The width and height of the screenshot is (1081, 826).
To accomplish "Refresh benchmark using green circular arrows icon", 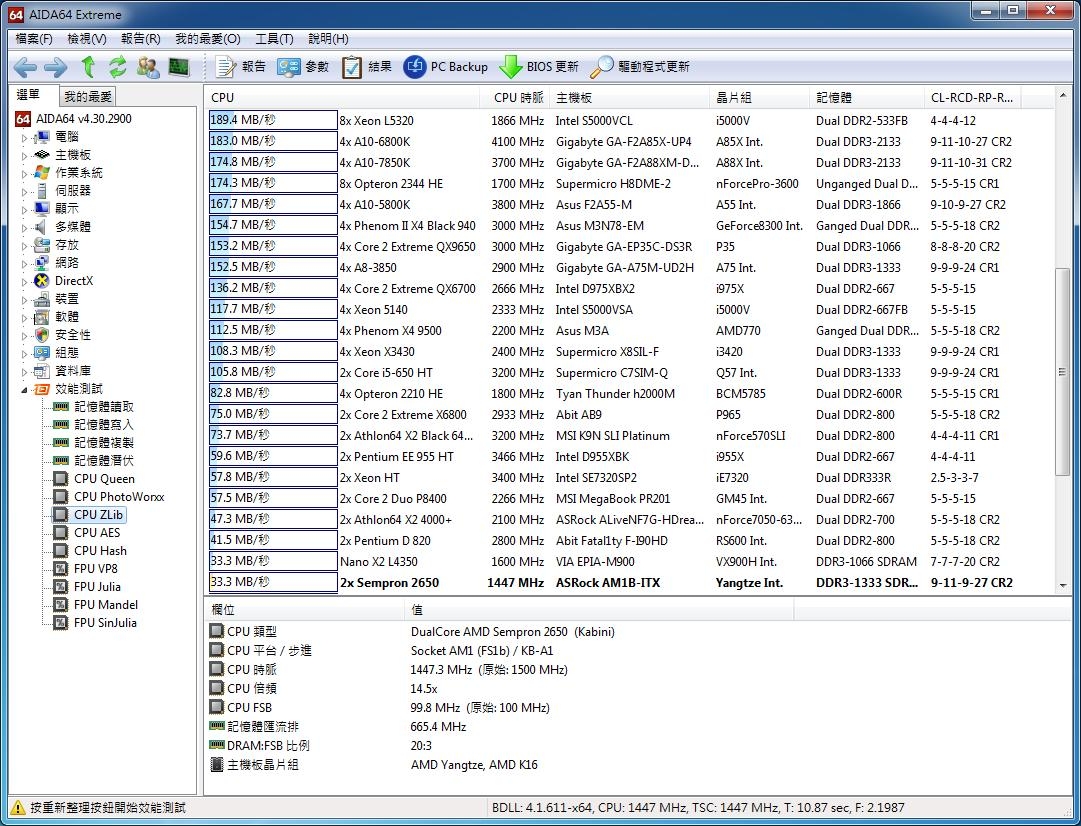I will point(118,67).
